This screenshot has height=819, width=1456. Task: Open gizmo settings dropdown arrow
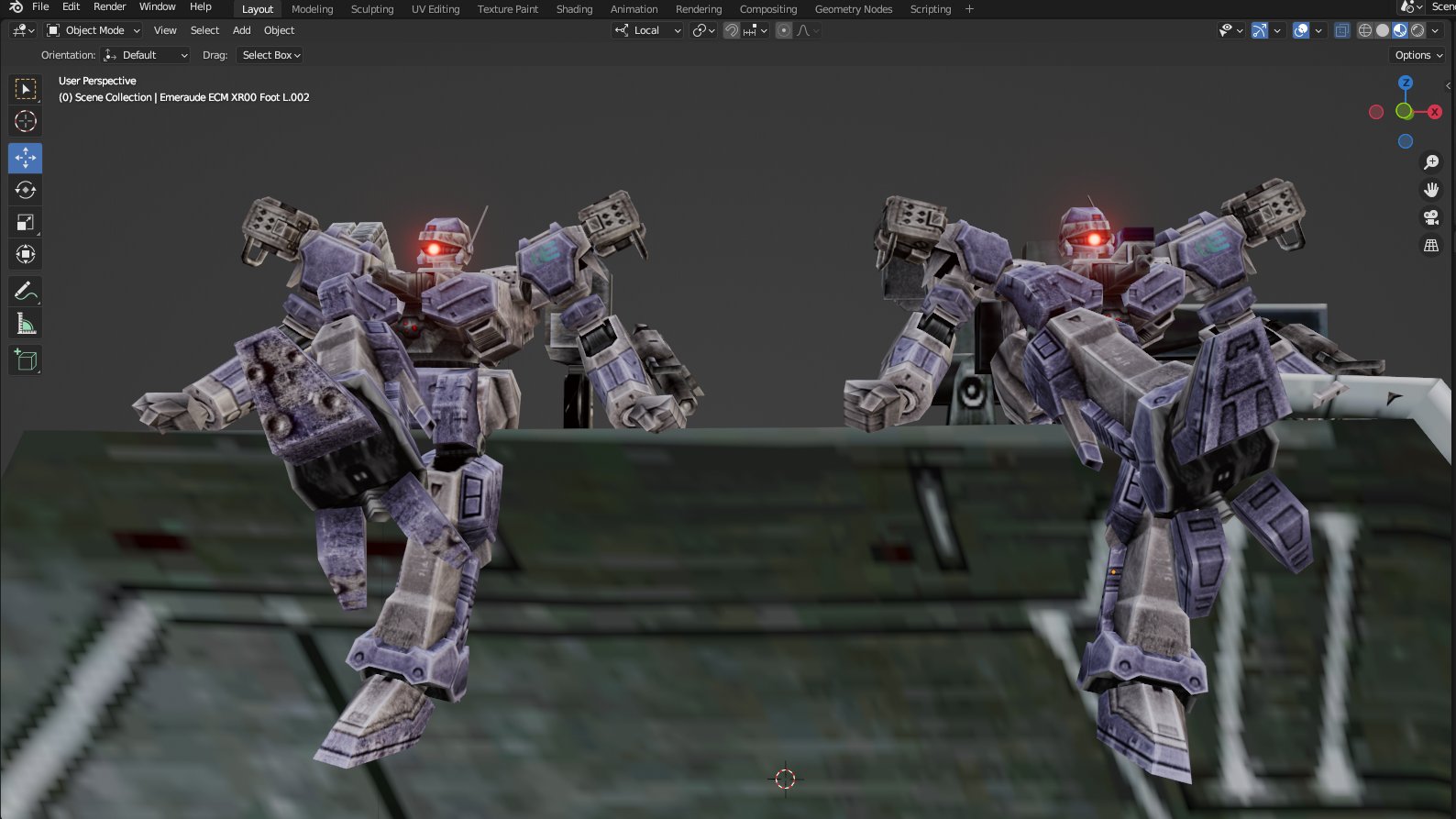tap(1277, 30)
